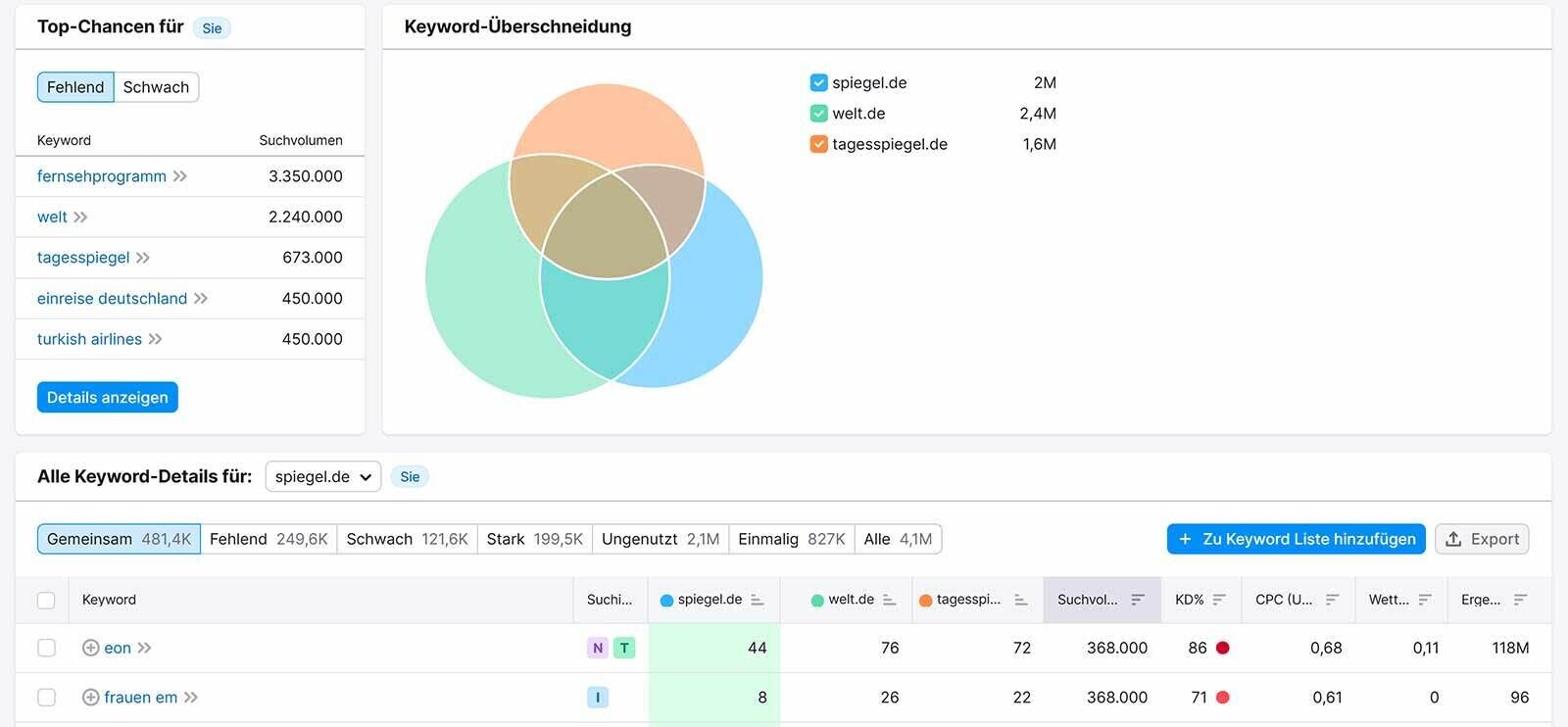This screenshot has width=1568, height=727.
Task: Open the double-arrow icon beside welt keyword
Action: (80, 218)
